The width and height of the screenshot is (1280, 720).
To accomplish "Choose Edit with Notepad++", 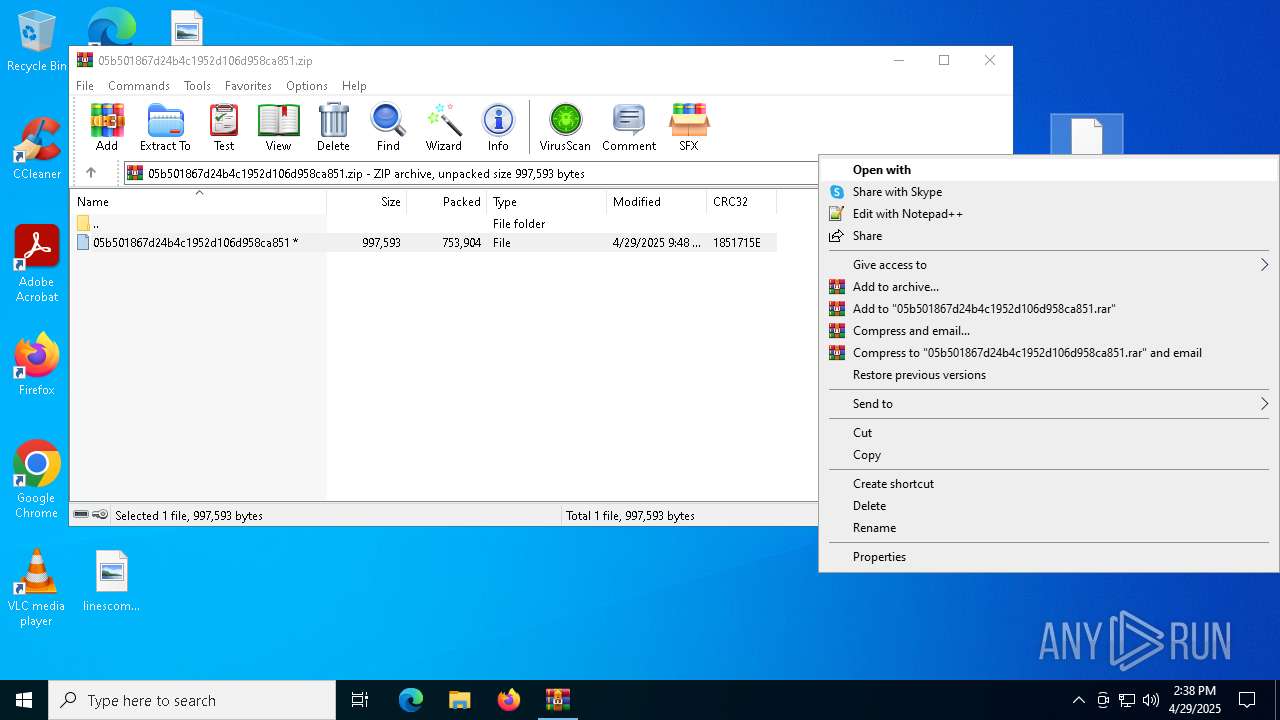I will click(1050, 214).
